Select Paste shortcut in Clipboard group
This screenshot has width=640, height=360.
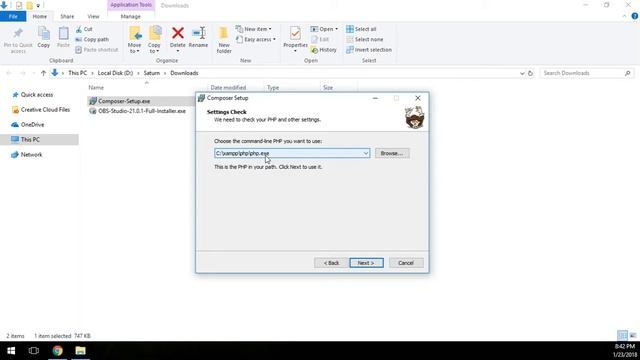tap(97, 49)
